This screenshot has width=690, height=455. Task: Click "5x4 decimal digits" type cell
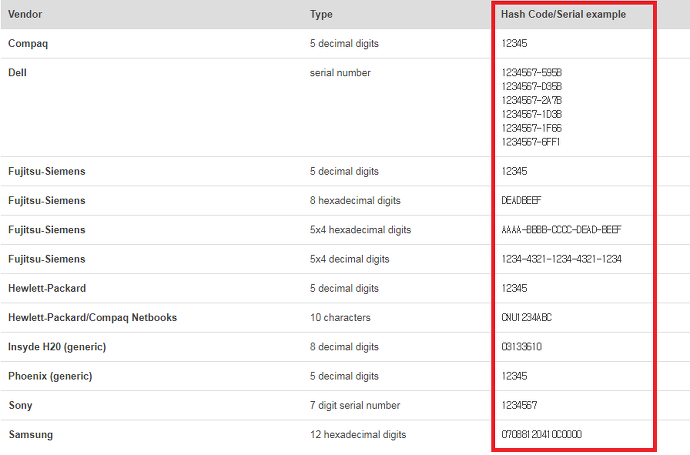(349, 259)
